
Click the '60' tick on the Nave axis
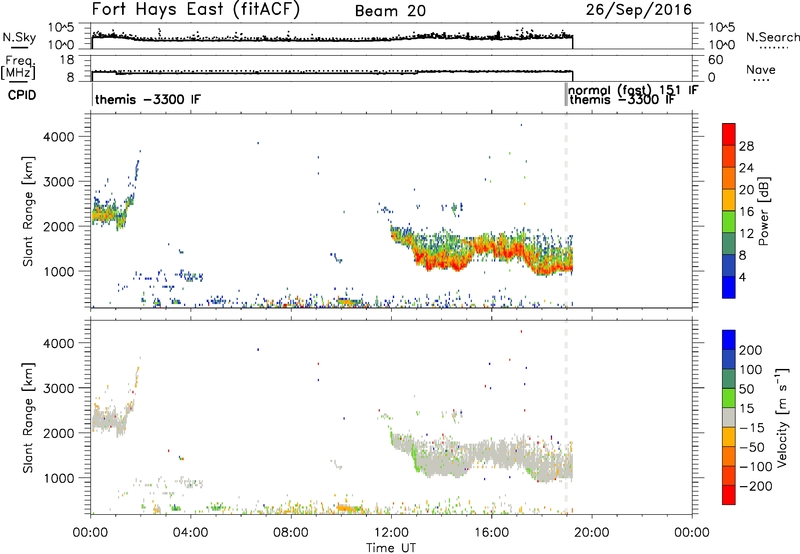[715, 60]
